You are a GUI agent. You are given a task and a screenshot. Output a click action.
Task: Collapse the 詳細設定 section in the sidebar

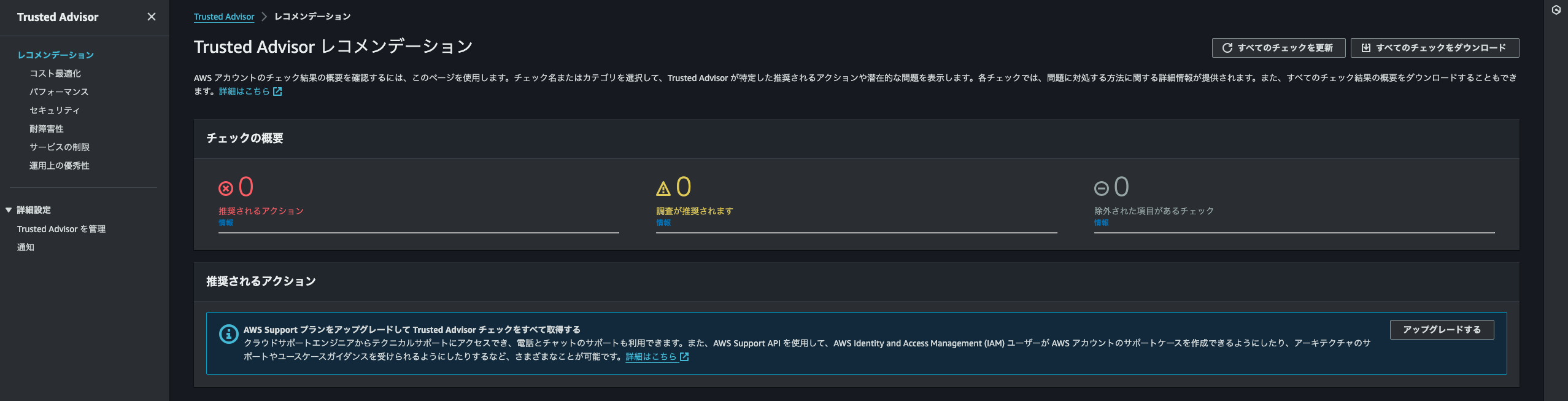coord(9,209)
